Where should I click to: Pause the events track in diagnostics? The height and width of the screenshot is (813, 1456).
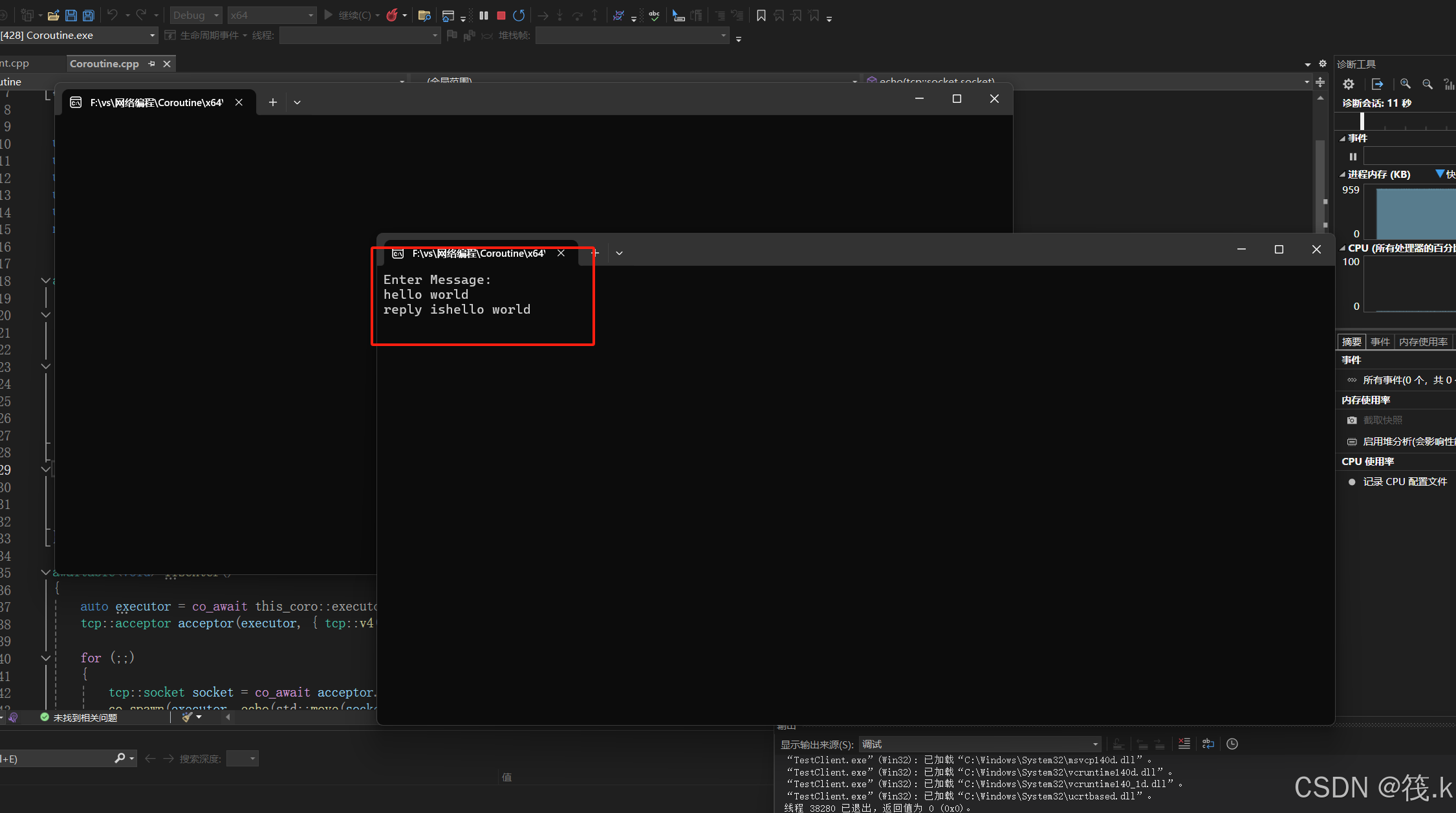(x=1353, y=157)
